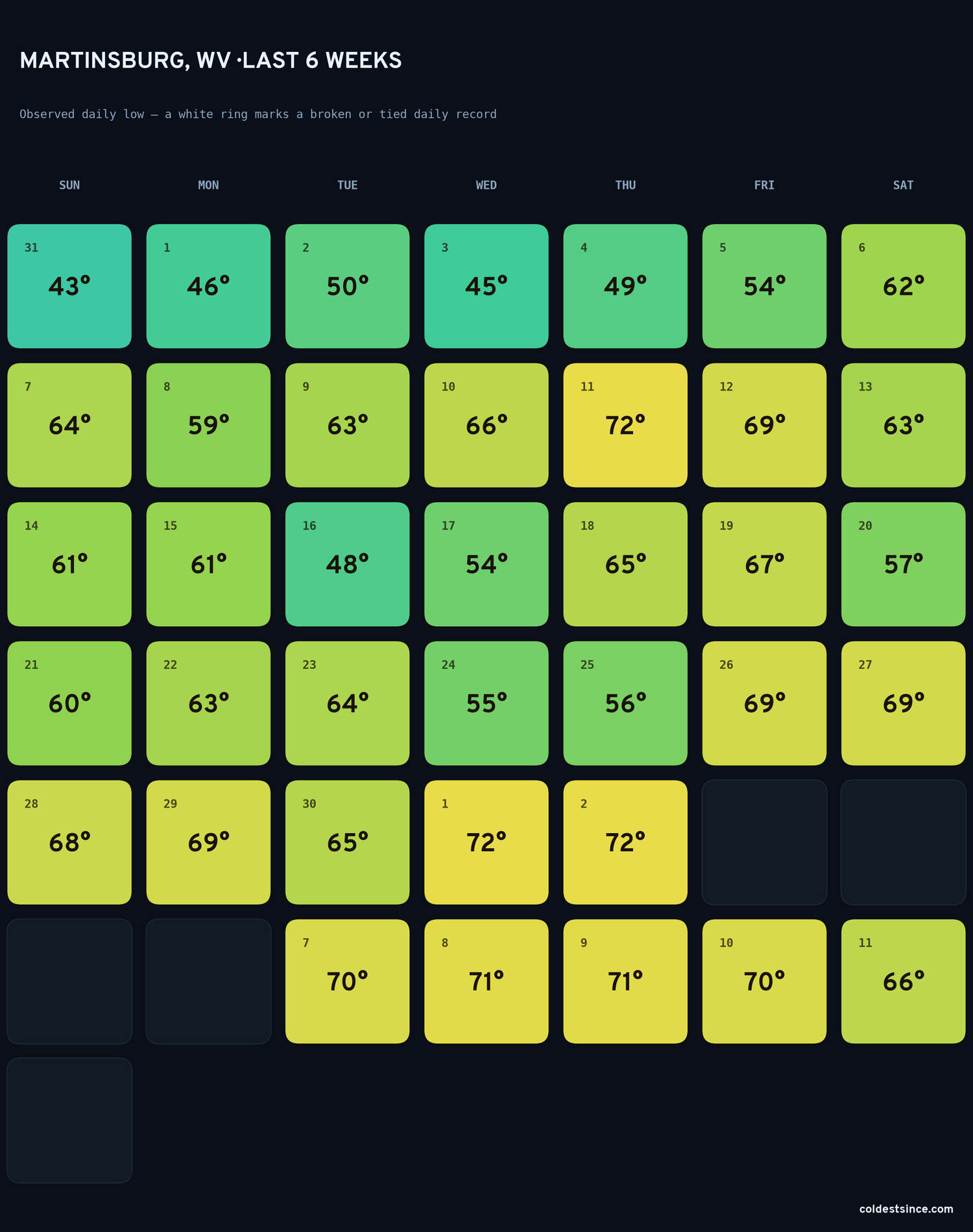Open the coldestsince.com link
Image resolution: width=973 pixels, height=1232 pixels.
pyautogui.click(x=906, y=1209)
